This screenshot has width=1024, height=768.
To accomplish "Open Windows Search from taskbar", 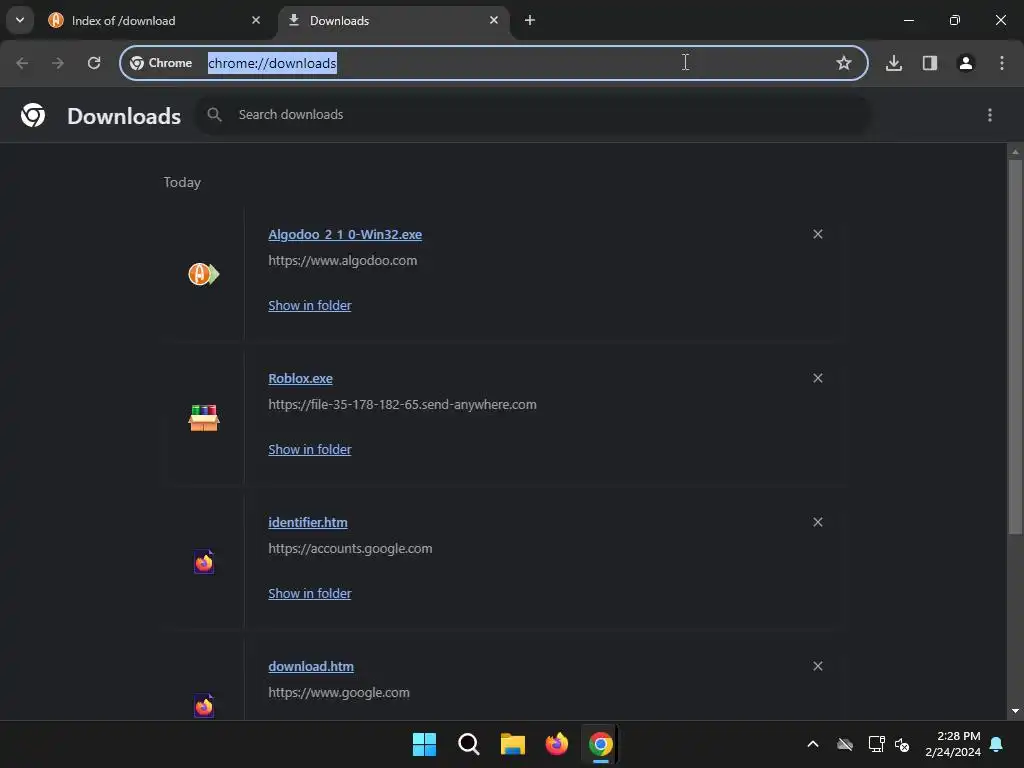I will 468,744.
